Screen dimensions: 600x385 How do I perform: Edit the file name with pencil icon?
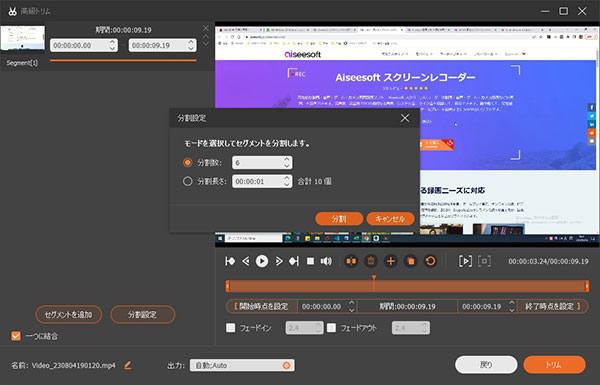128,365
